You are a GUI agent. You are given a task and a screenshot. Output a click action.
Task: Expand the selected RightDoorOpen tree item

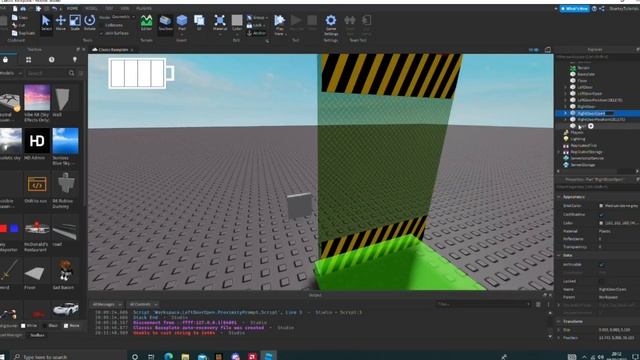(565, 113)
